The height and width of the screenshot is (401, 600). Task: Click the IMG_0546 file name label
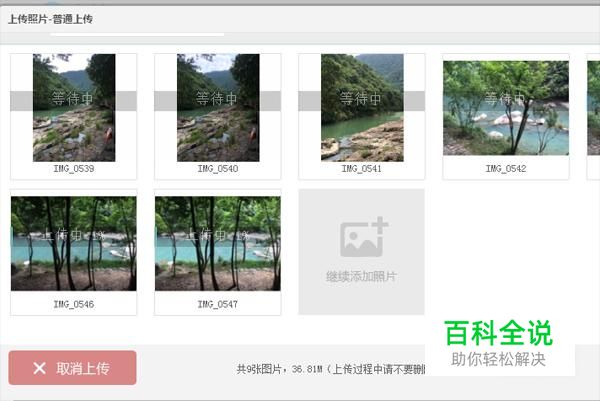coord(74,305)
